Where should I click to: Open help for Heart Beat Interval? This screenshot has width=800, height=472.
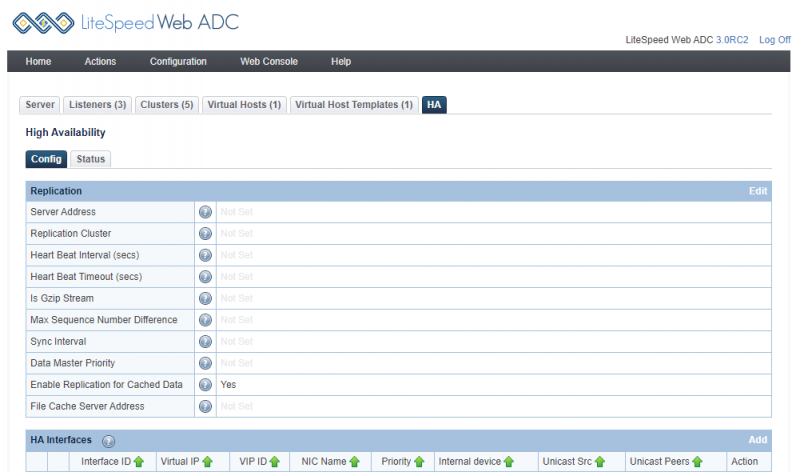(x=206, y=255)
